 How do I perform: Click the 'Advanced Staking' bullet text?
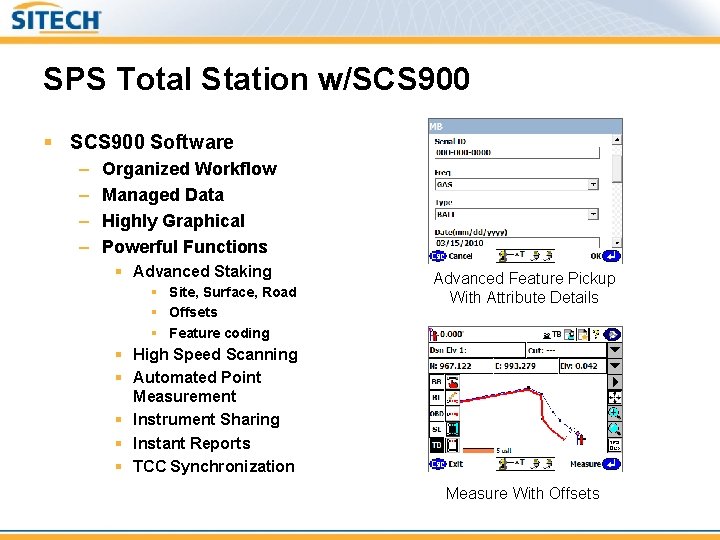[x=202, y=271]
